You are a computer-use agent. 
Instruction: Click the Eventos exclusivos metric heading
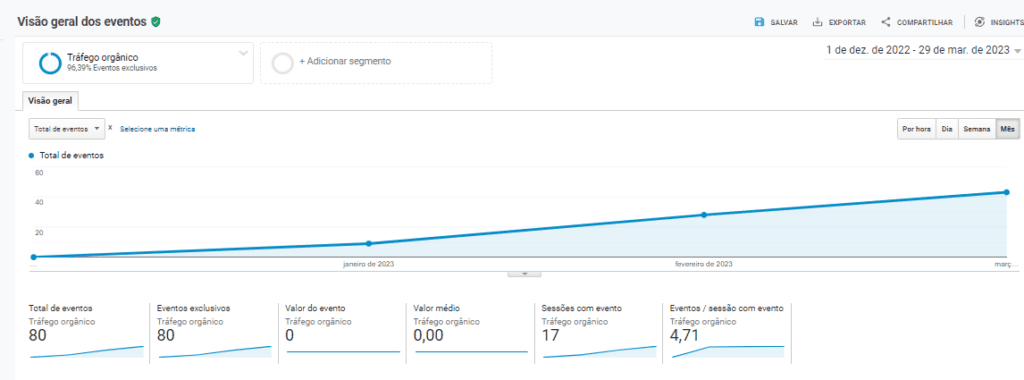193,308
